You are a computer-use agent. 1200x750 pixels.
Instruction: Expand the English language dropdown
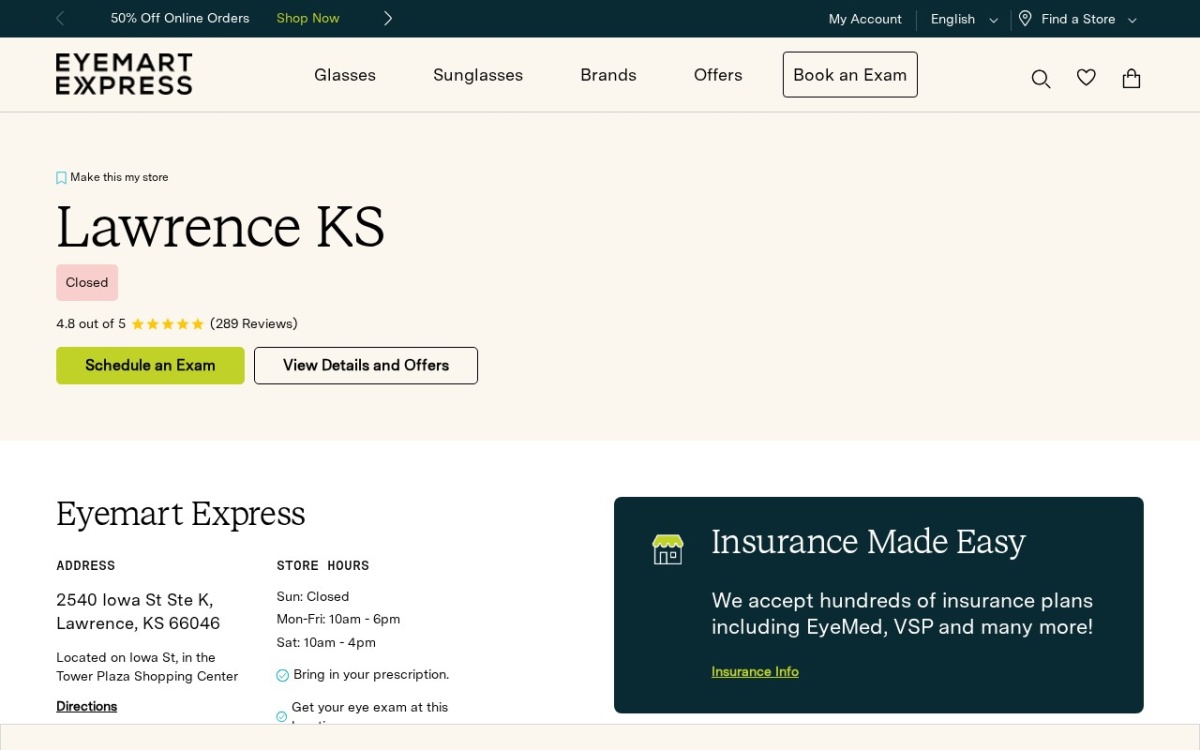964,19
